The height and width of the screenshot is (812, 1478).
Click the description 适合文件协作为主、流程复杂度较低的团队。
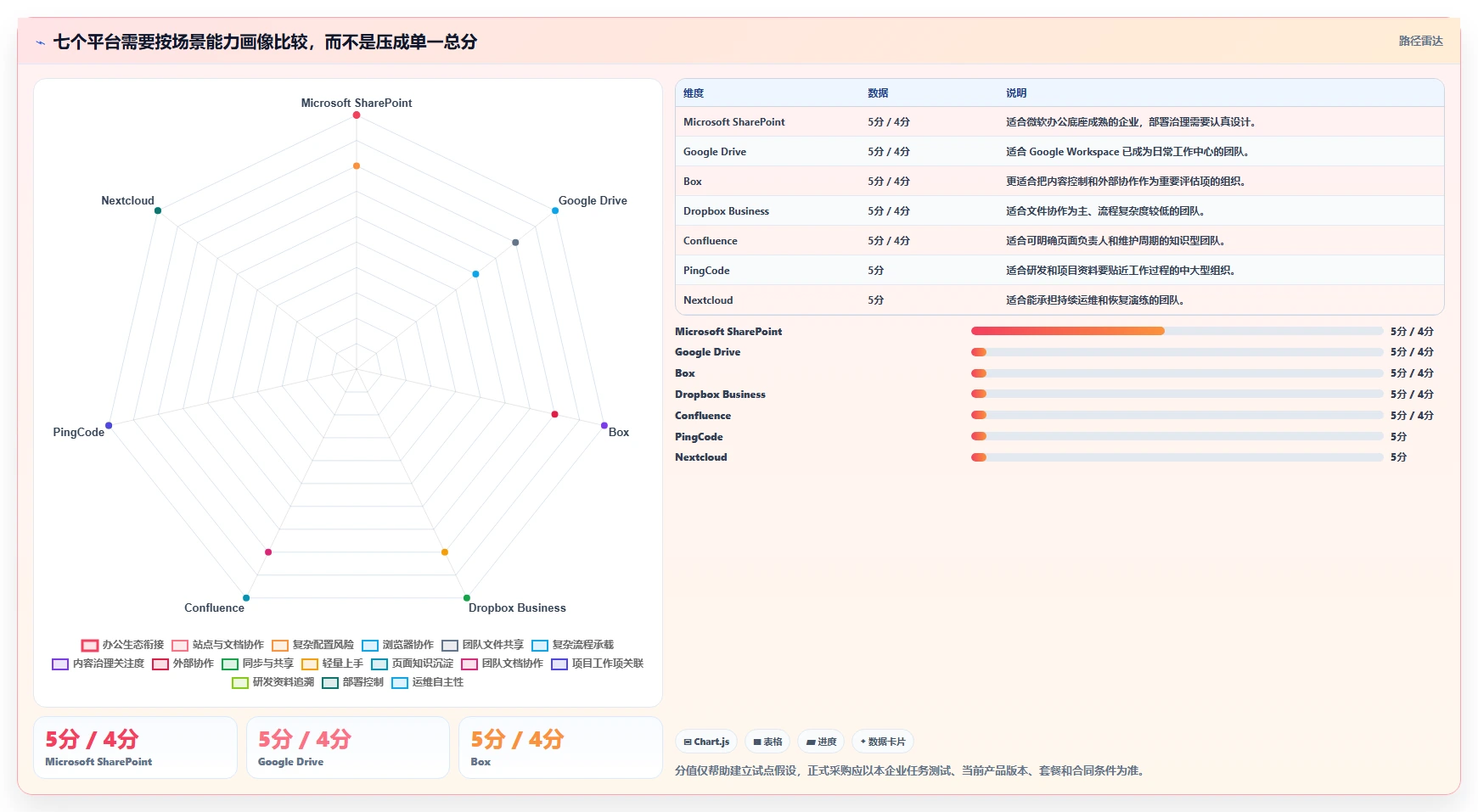tap(1108, 211)
